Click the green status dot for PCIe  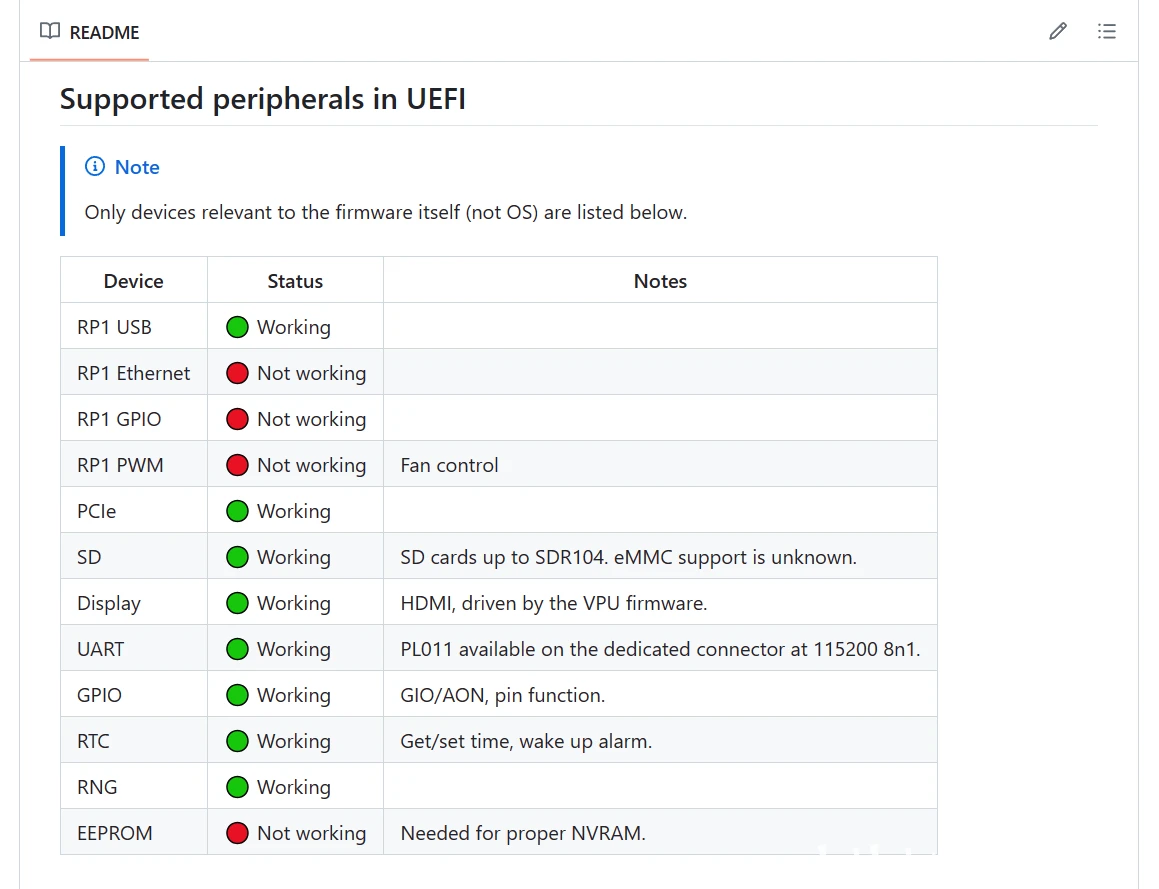tap(237, 511)
